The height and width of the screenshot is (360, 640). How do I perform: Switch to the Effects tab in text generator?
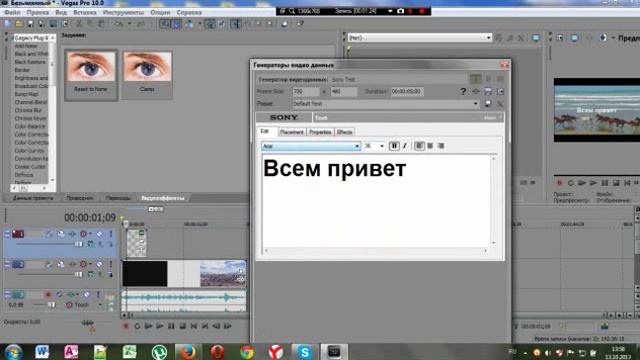click(x=344, y=132)
